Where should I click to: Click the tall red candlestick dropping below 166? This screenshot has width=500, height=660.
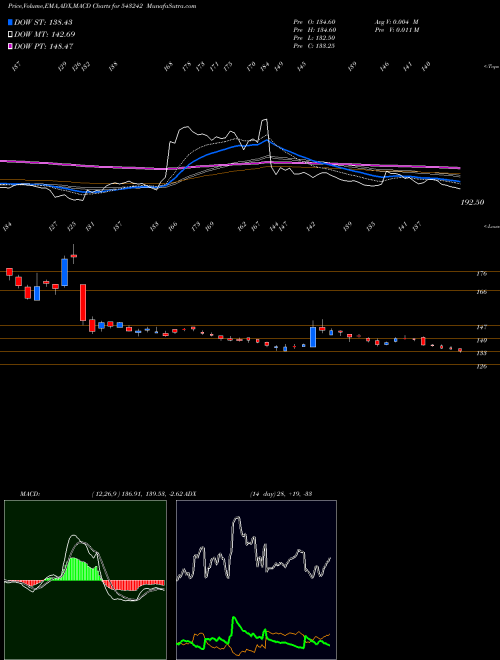click(x=83, y=303)
